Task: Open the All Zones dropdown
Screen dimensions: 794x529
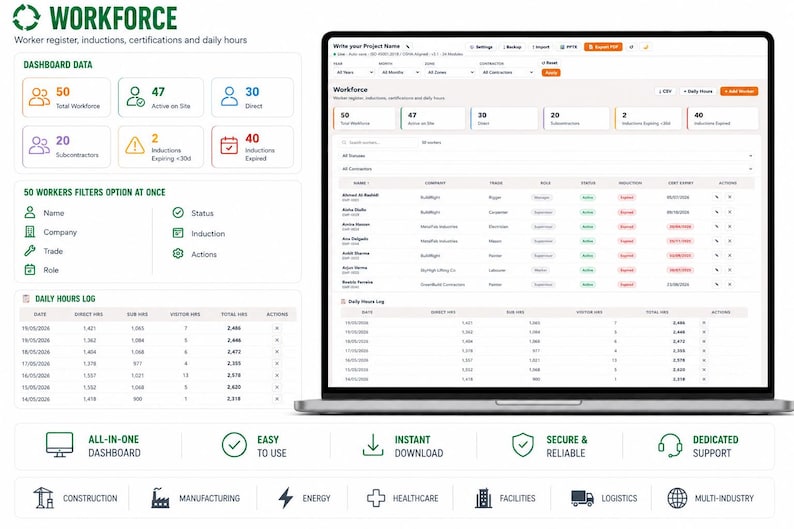Action: pos(450,72)
